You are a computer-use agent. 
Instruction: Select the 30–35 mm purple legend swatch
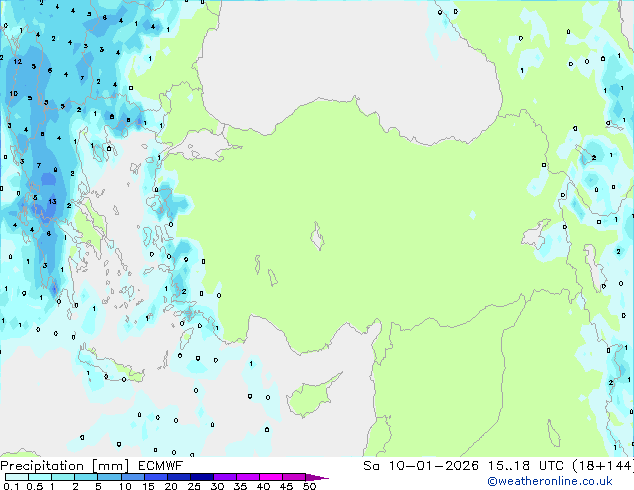click(x=225, y=477)
